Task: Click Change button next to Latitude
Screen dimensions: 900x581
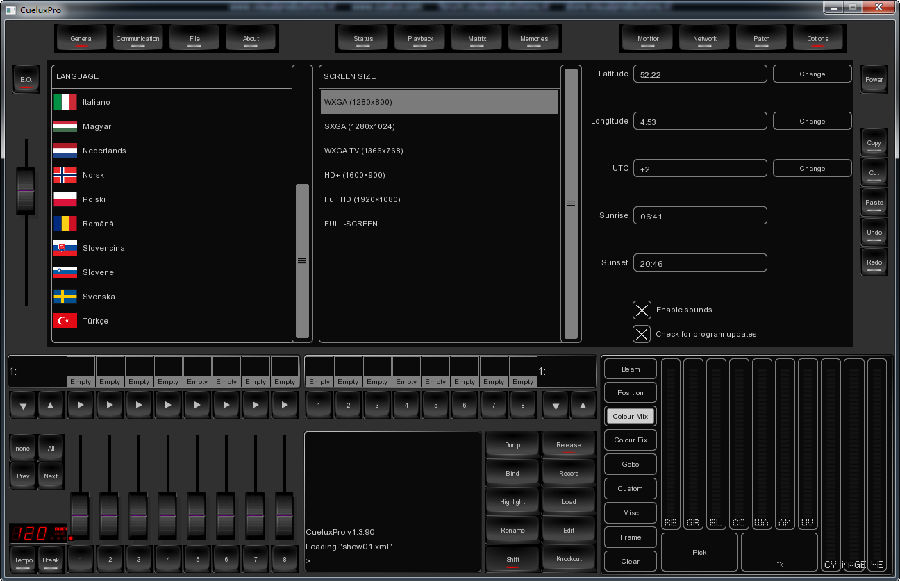Action: pyautogui.click(x=812, y=74)
